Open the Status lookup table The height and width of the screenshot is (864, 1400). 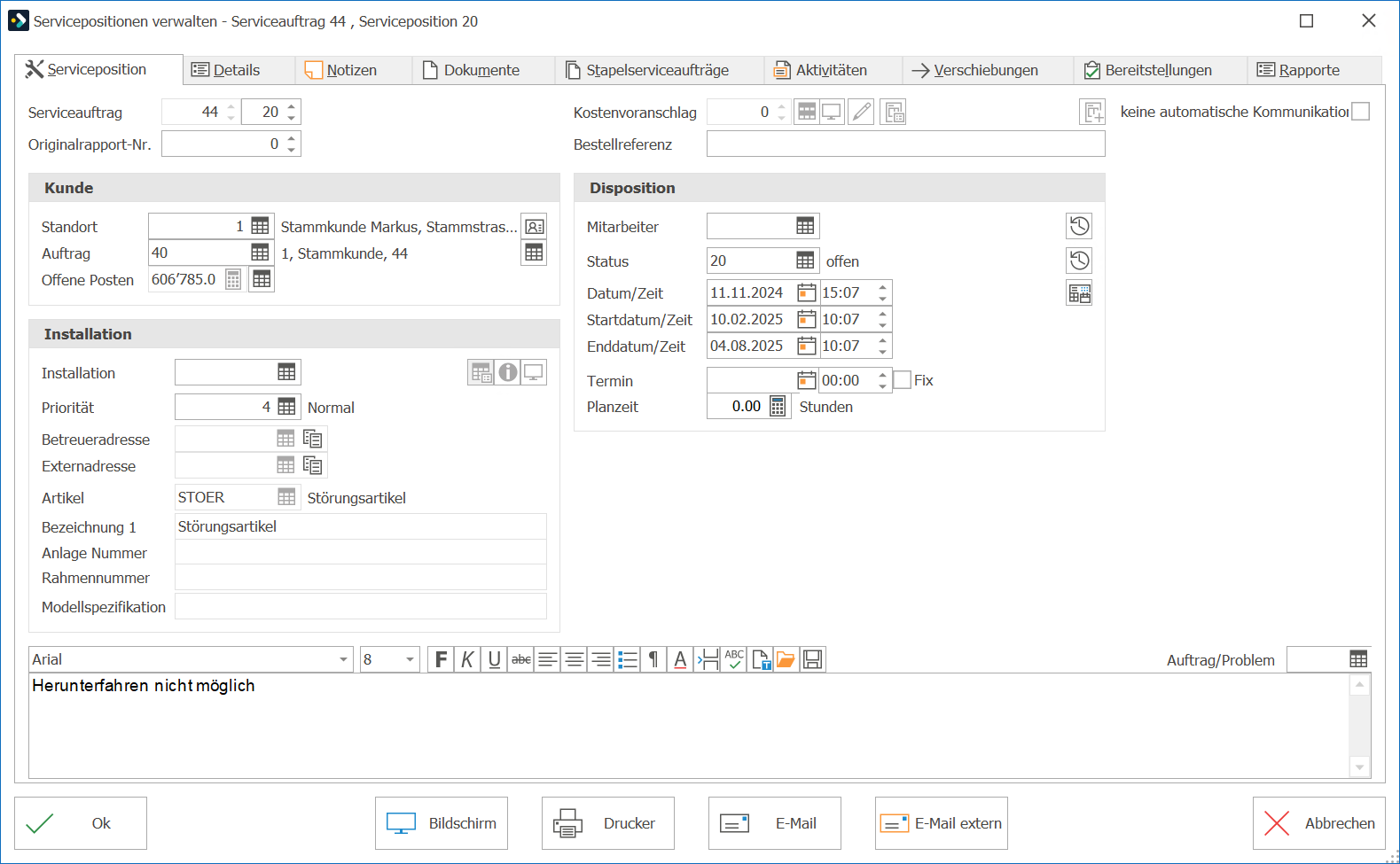pyautogui.click(x=805, y=261)
